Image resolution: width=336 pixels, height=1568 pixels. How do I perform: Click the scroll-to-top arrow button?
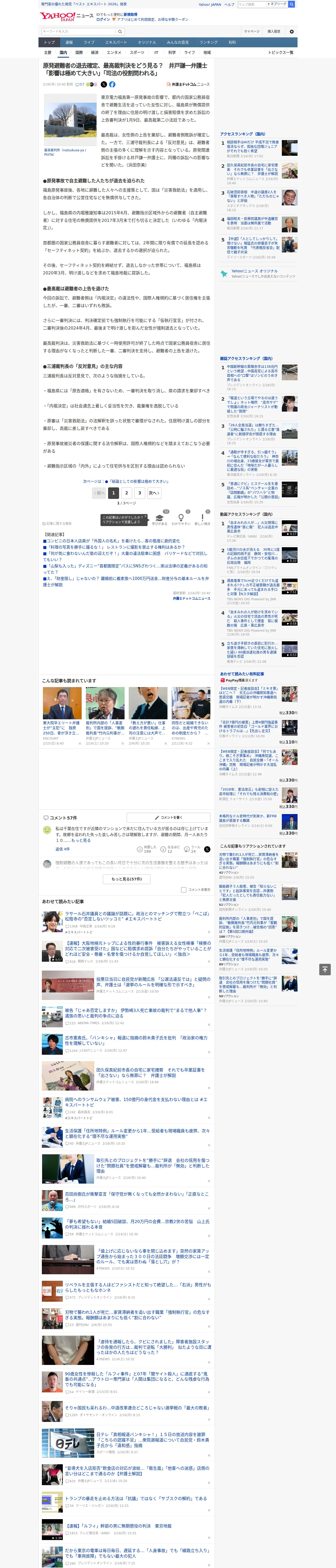point(325,969)
